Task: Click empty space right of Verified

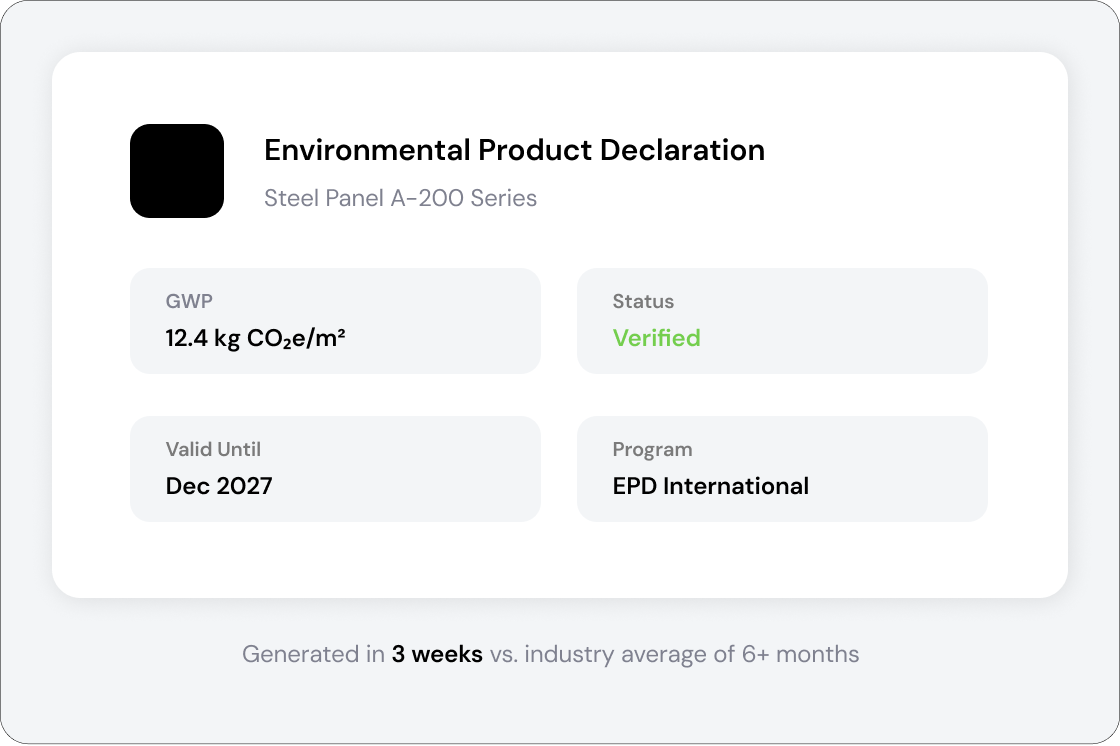Action: pos(850,338)
